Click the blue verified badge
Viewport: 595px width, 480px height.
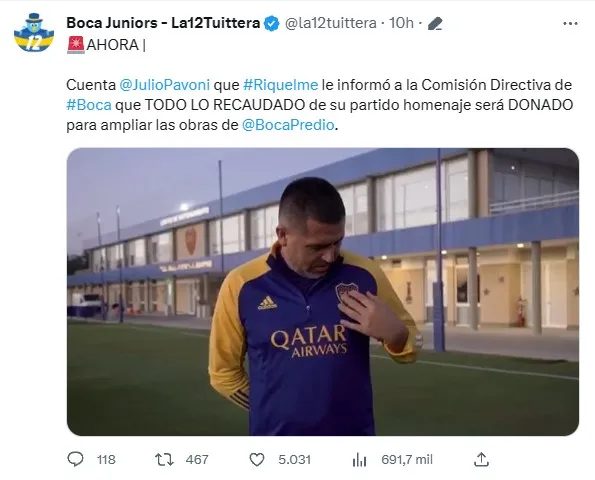(271, 24)
